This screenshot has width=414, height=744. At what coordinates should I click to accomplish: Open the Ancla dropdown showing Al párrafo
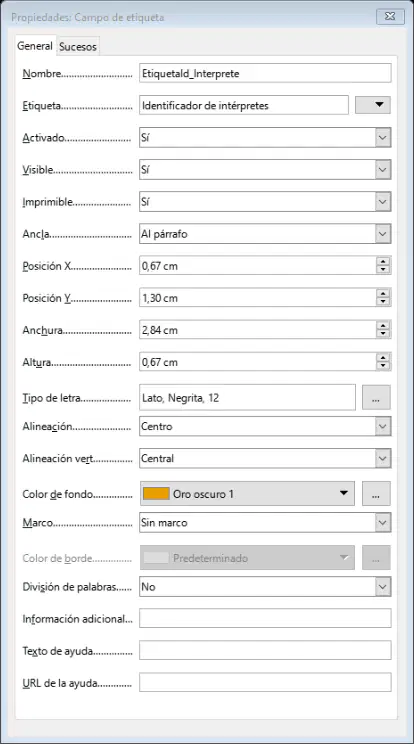[383, 234]
